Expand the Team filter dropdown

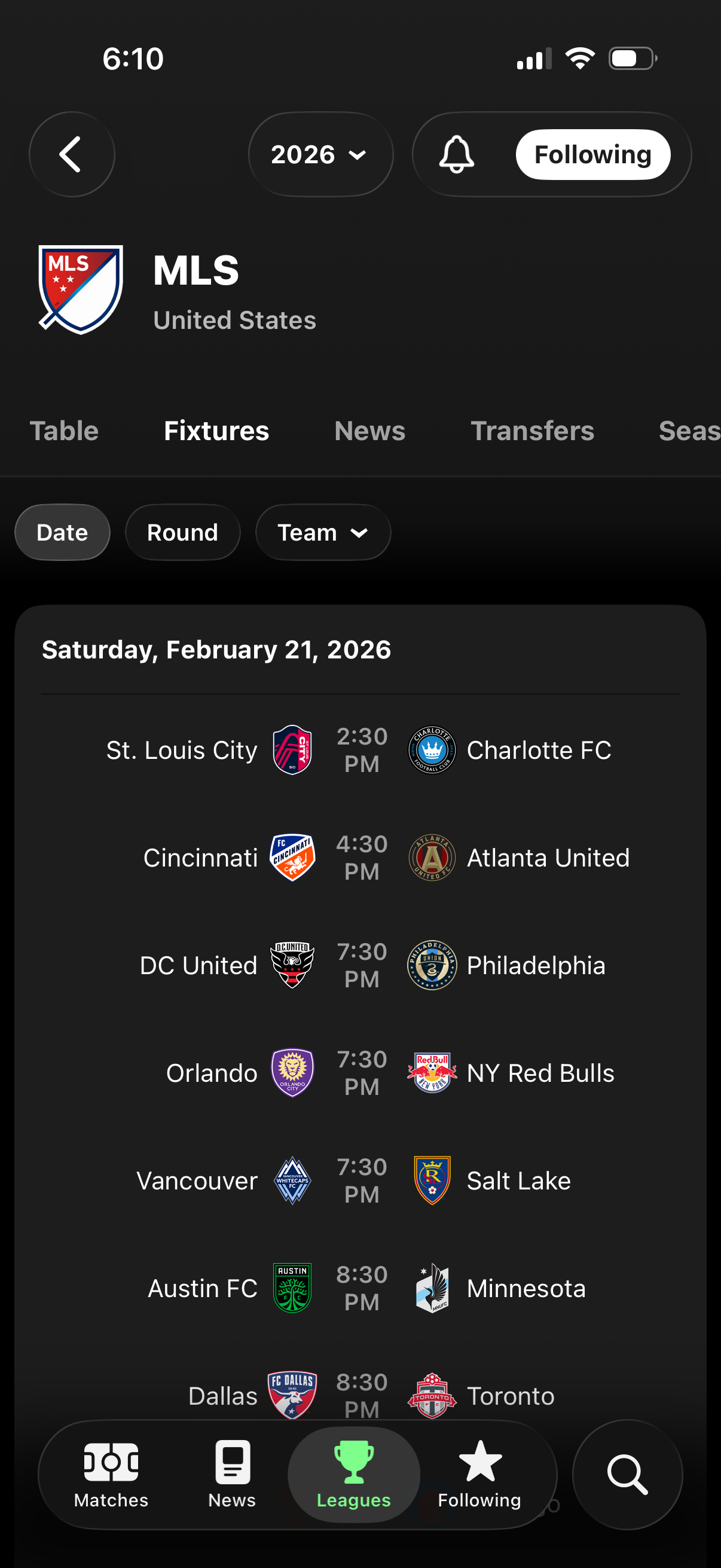coord(322,533)
